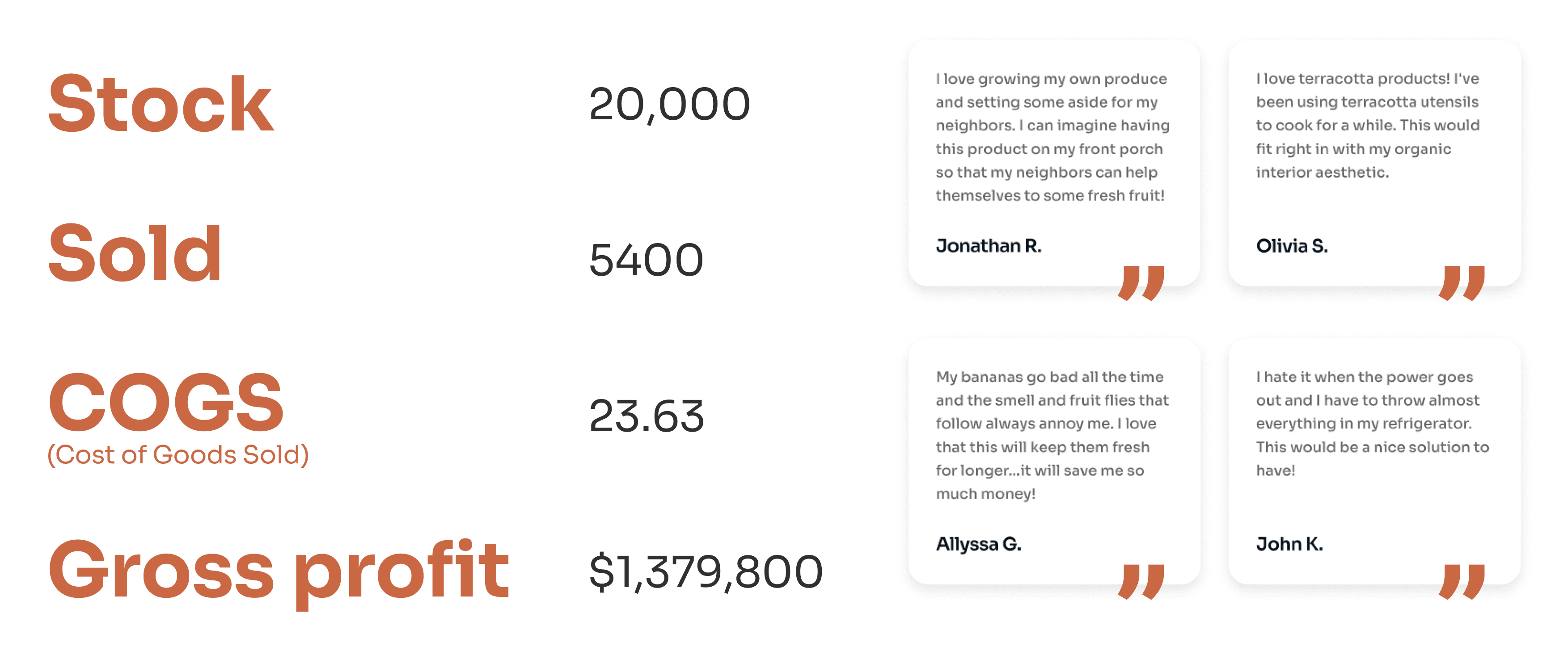Image resolution: width=1568 pixels, height=668 pixels.
Task: Select the $1,379,800 gross profit value
Action: coord(706,572)
